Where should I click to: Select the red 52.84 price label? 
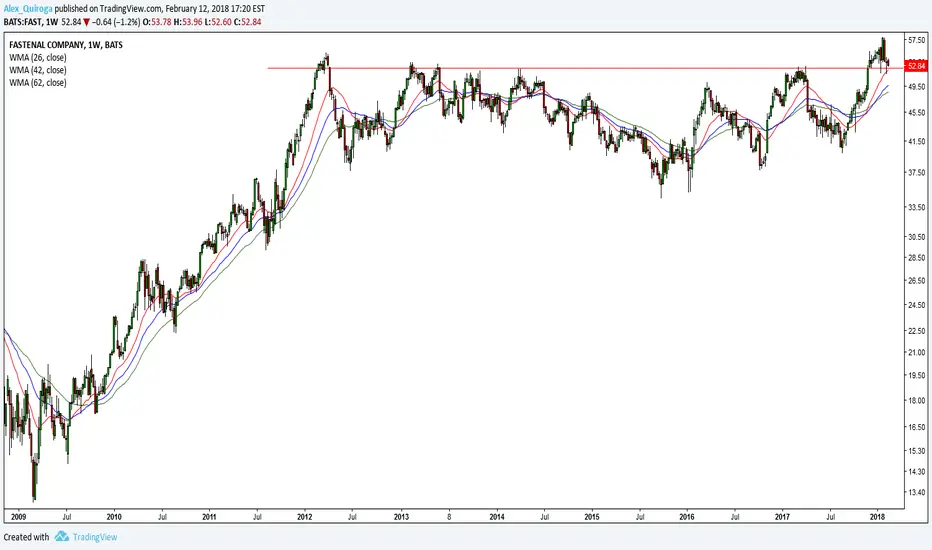click(x=915, y=66)
